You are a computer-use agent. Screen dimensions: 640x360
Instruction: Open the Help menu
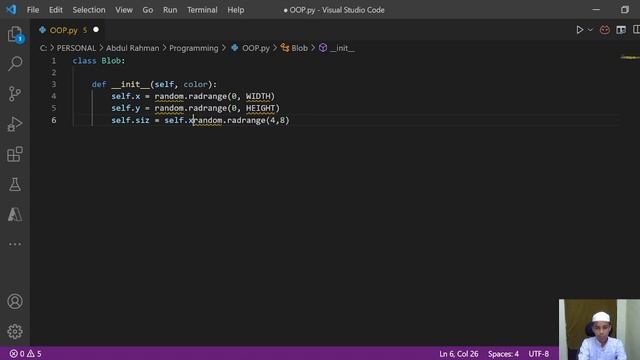(236, 10)
